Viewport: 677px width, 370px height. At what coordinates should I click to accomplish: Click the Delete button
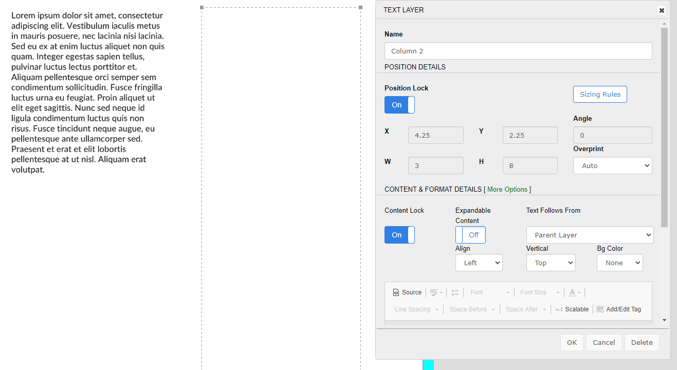pyautogui.click(x=642, y=342)
